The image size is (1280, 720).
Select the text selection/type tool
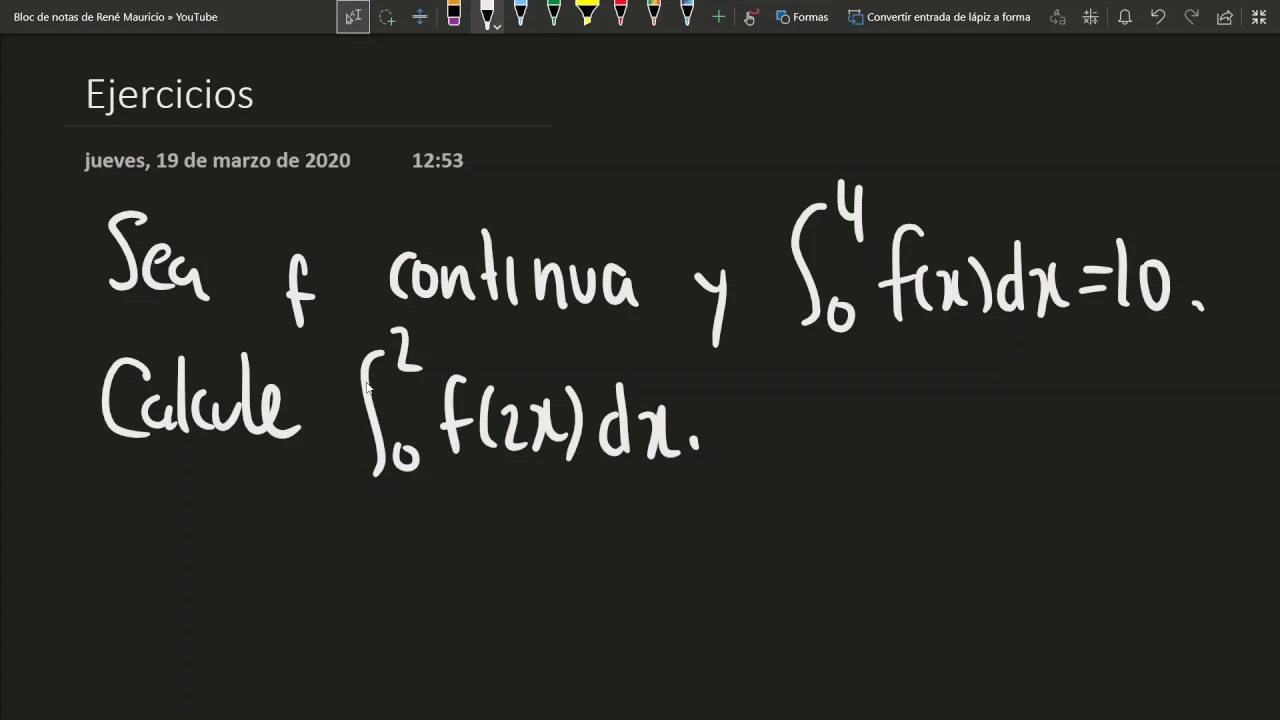coord(353,17)
